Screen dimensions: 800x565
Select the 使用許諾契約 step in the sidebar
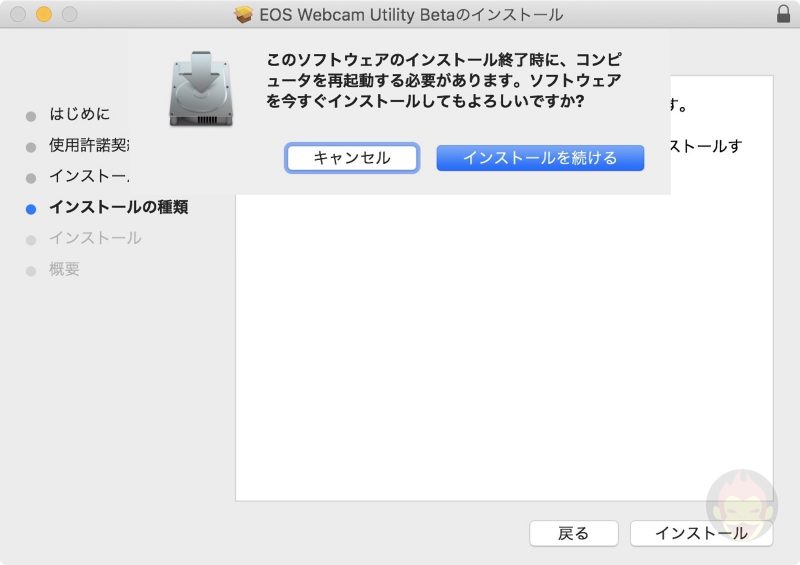click(x=89, y=145)
